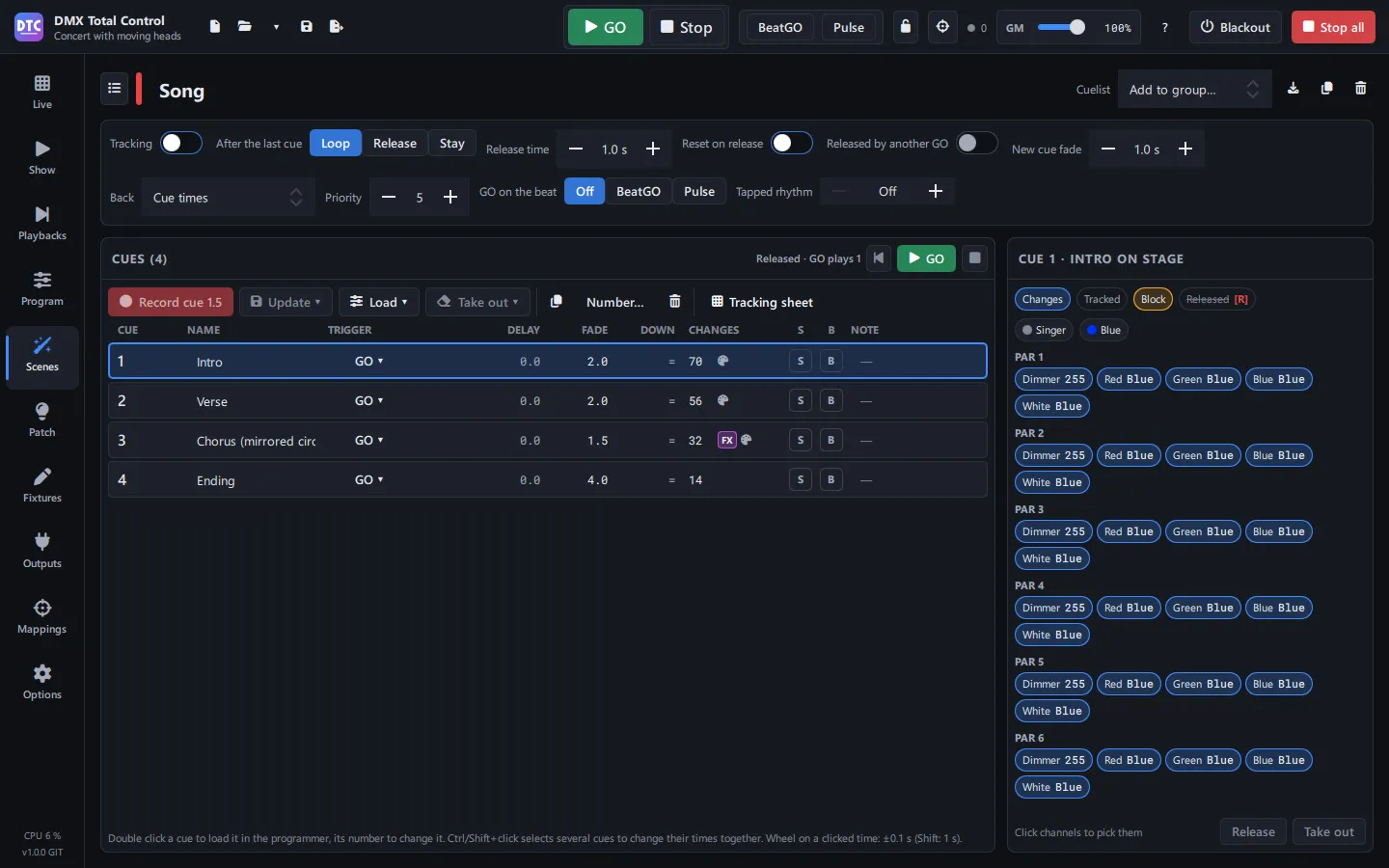
Task: Open color palette icon on Verse row
Action: point(722,400)
